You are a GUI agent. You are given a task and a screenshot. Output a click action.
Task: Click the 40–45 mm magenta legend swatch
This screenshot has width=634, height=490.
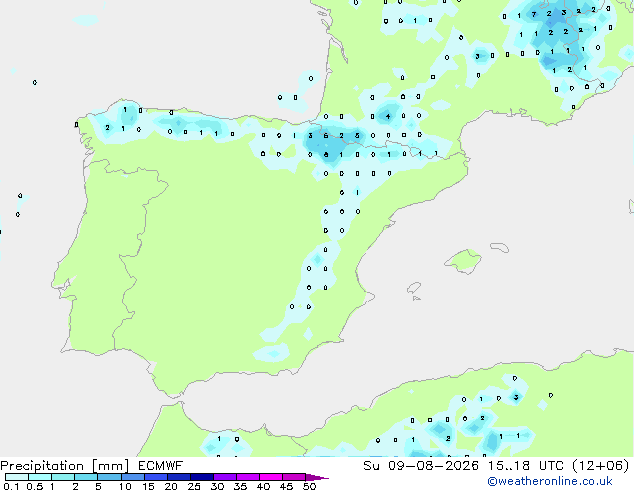[x=271, y=477]
